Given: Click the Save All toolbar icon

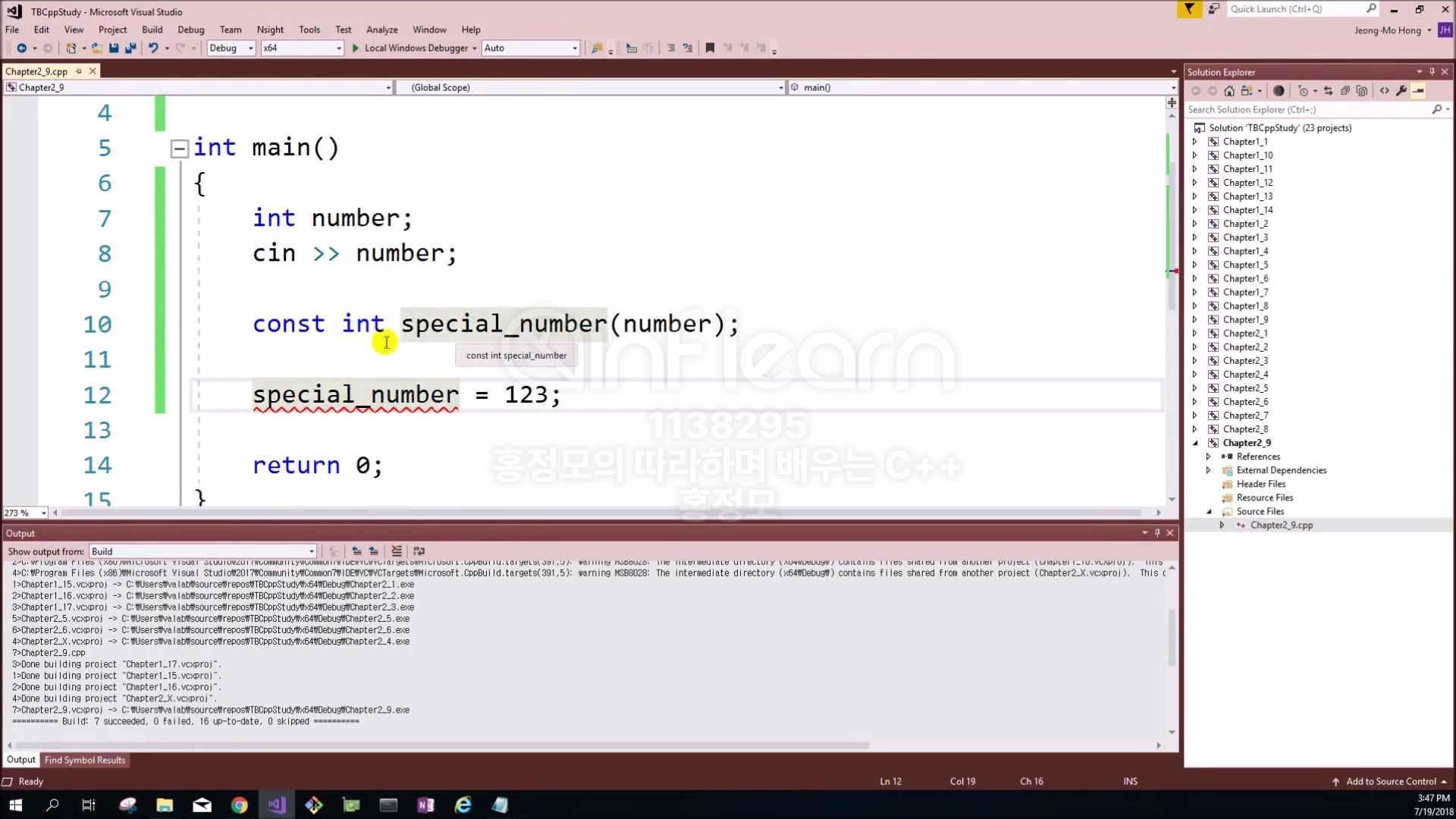Looking at the screenshot, I should tap(130, 48).
